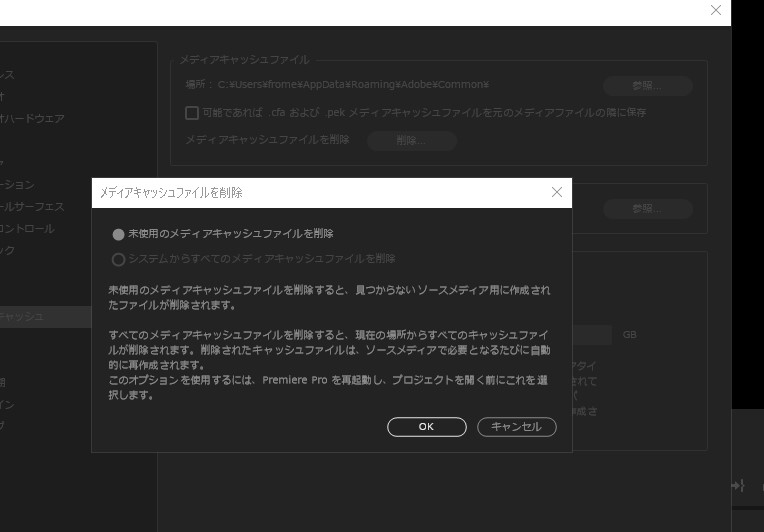Select the デバイスコントロール category in sidebar
The width and height of the screenshot is (764, 532).
pos(28,229)
